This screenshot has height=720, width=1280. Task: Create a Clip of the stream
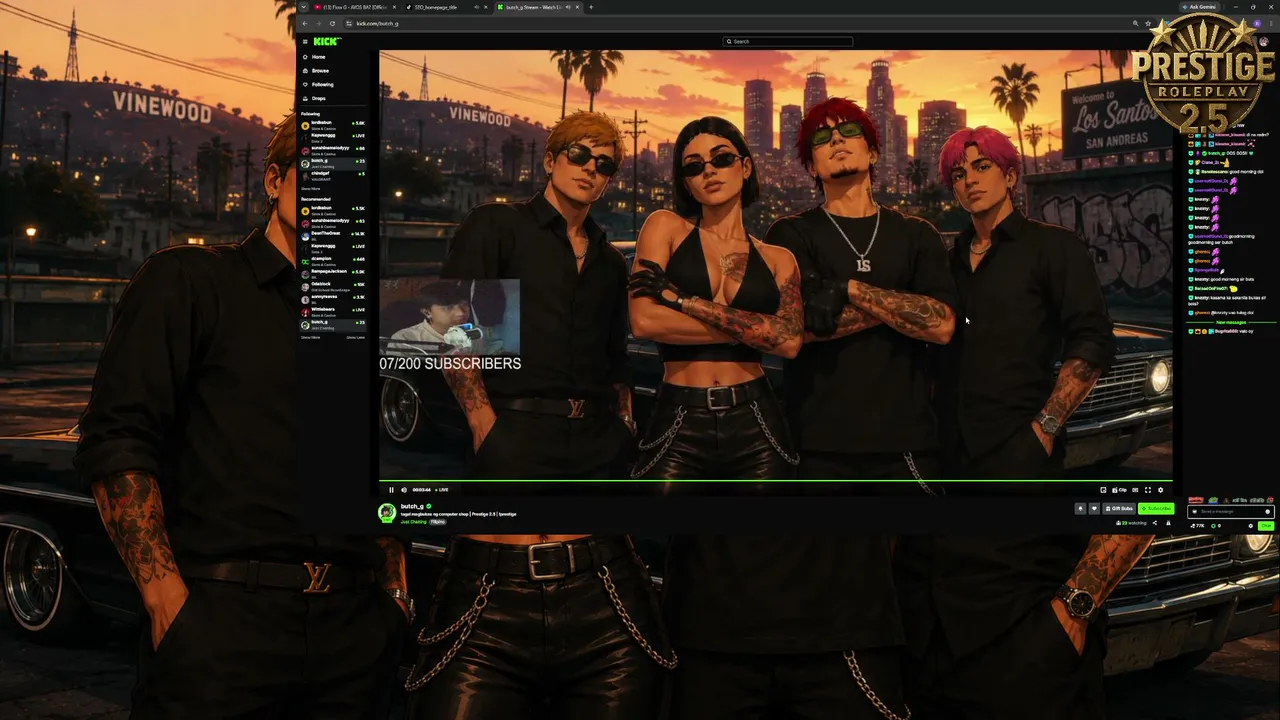(1120, 490)
